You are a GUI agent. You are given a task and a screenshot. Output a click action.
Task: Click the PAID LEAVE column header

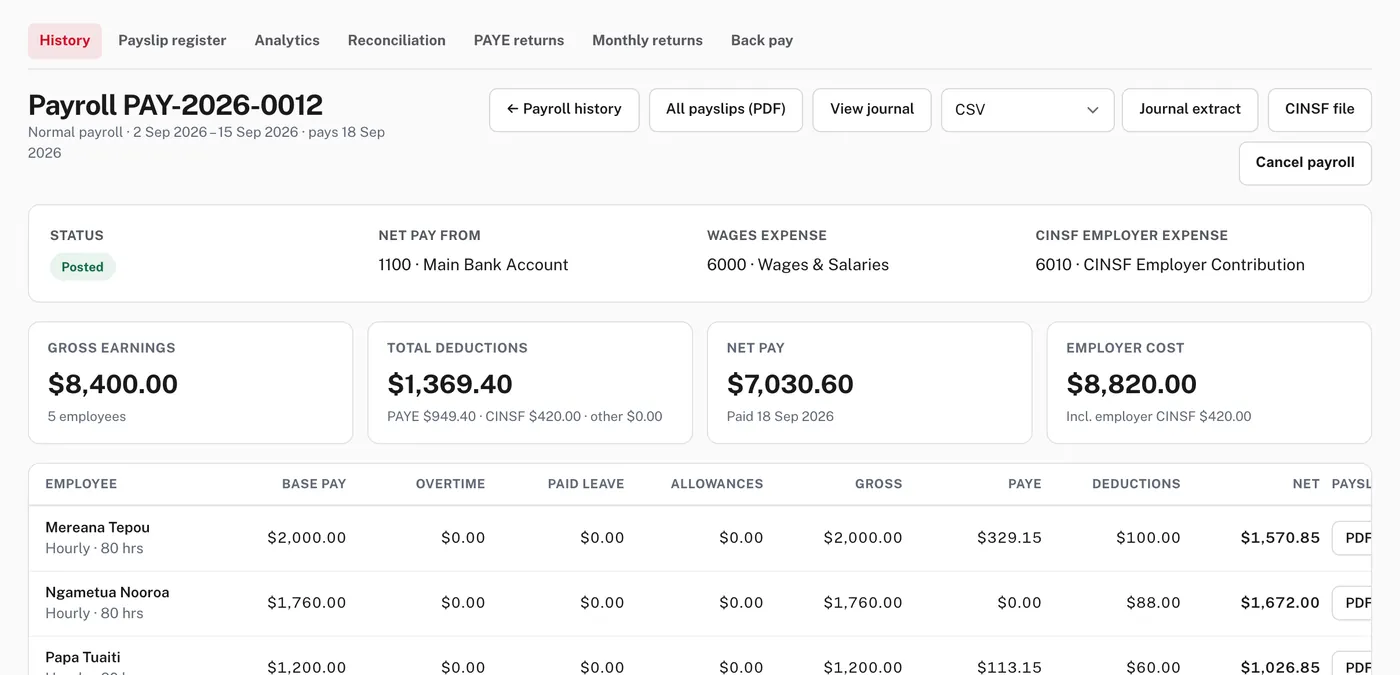pos(586,484)
